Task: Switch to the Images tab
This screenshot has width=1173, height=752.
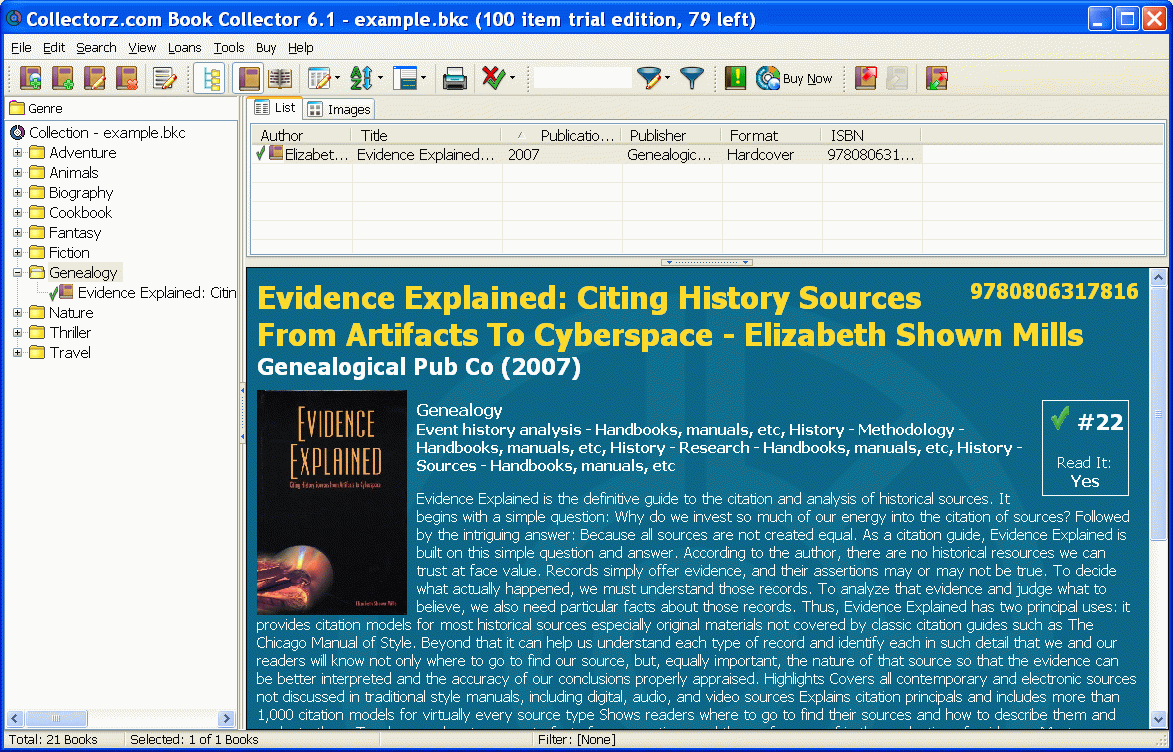Action: click(x=339, y=109)
